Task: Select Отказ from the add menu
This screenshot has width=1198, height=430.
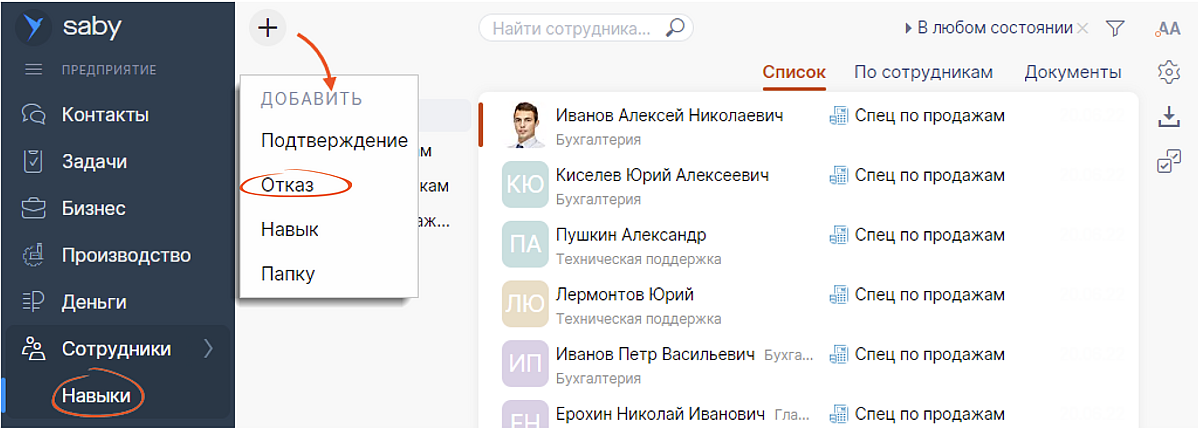Action: (287, 185)
